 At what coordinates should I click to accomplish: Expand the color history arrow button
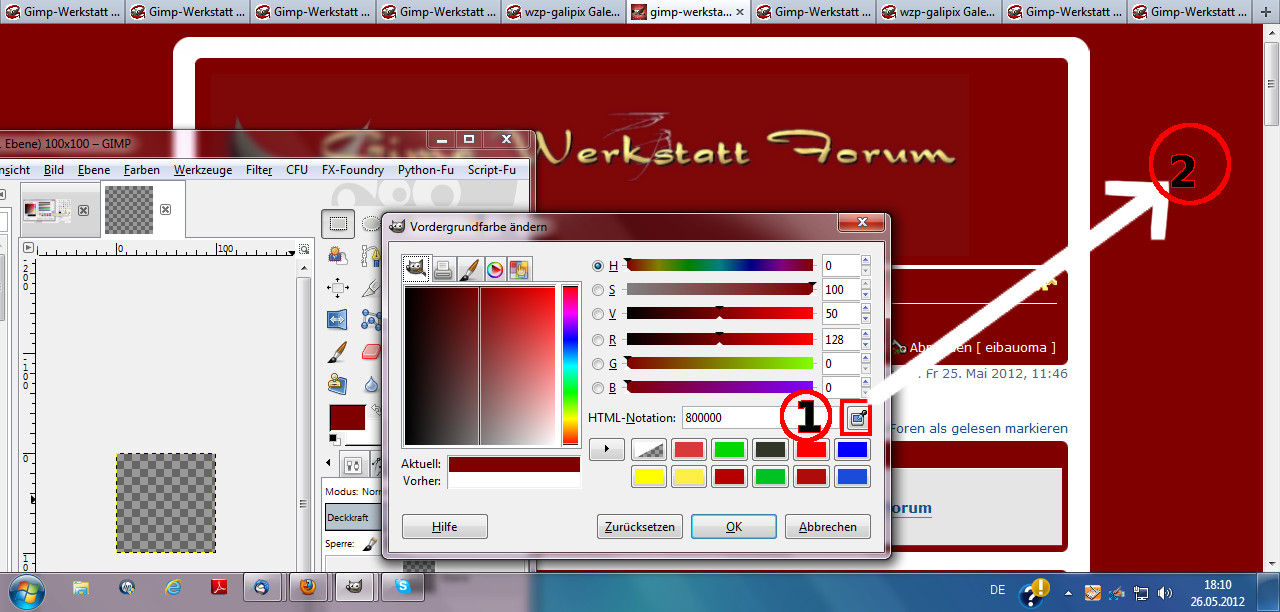pyautogui.click(x=606, y=450)
